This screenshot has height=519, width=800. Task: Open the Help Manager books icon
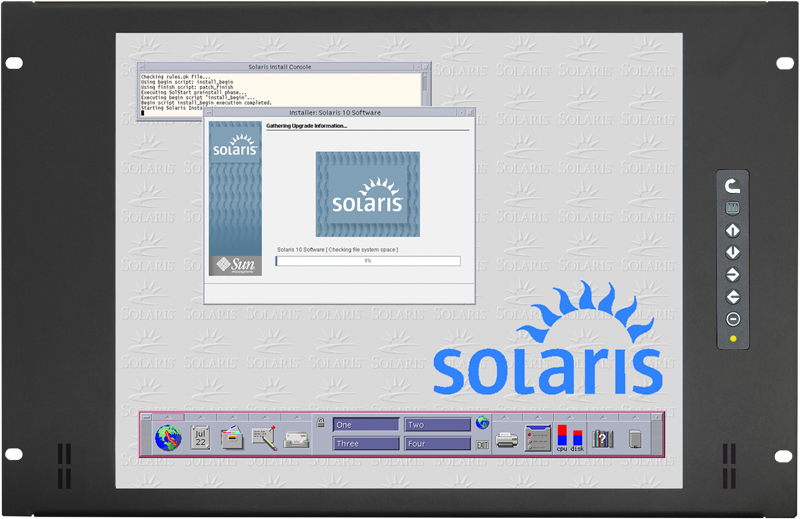pos(602,439)
